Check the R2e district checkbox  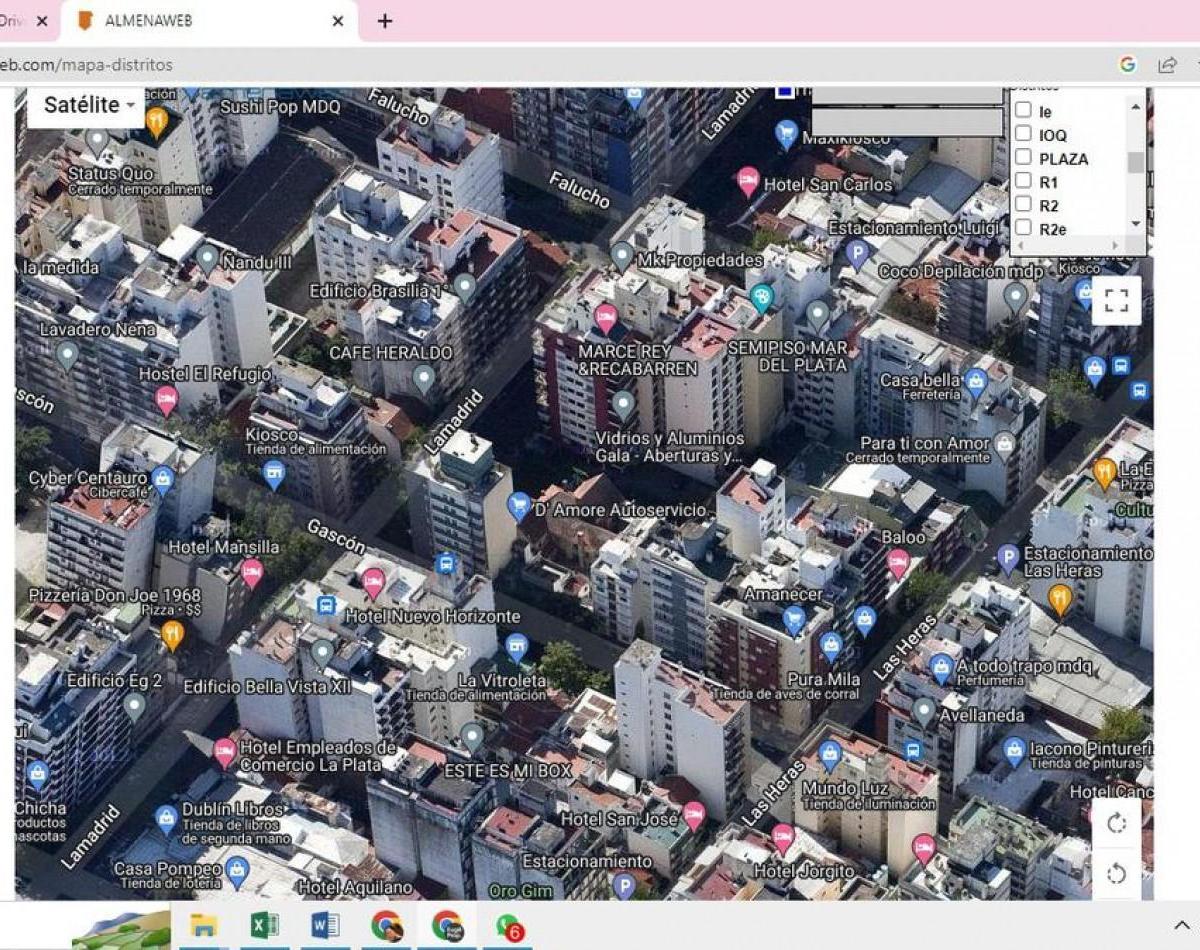click(1023, 228)
